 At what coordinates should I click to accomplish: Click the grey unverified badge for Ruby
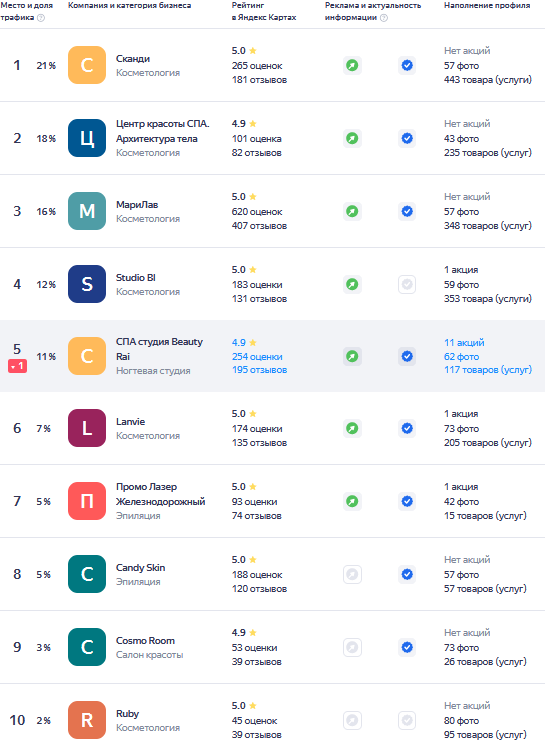click(x=407, y=720)
